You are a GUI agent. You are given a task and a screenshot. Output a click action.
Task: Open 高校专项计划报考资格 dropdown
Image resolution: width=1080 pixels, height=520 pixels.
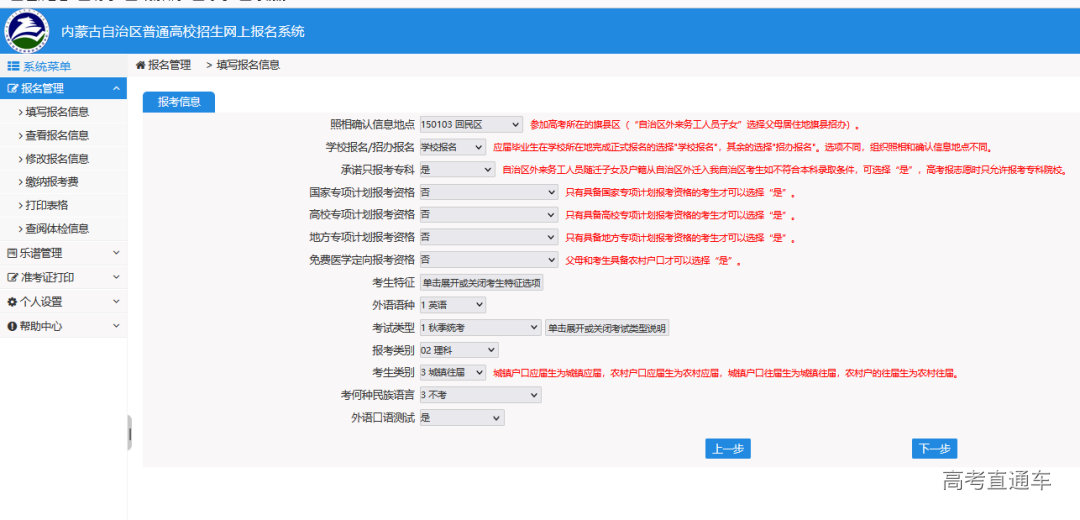488,215
